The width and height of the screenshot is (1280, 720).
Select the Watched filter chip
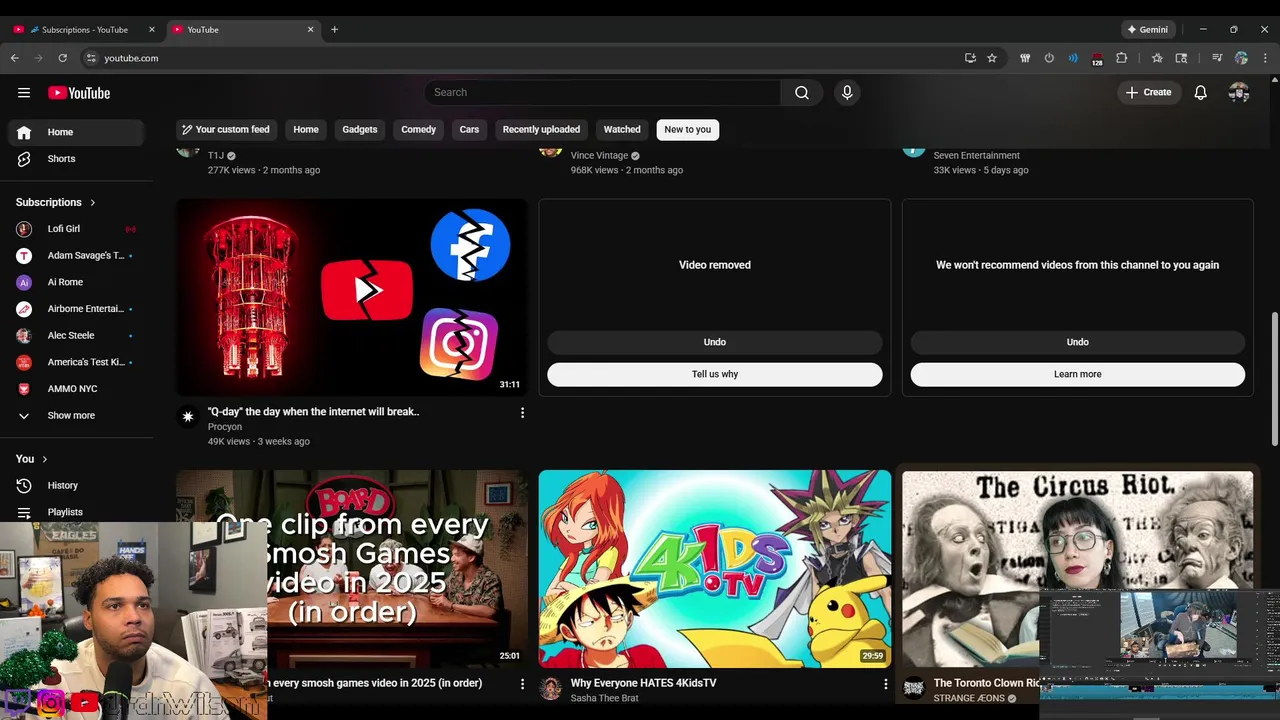pos(622,130)
